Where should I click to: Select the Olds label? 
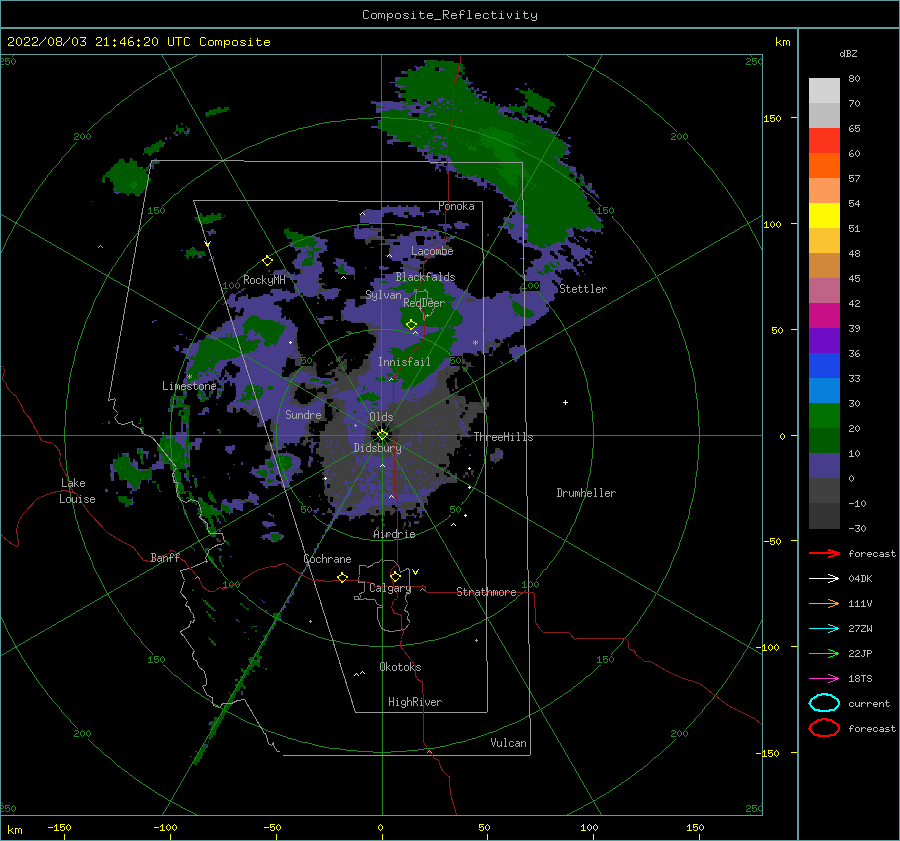pos(381,417)
